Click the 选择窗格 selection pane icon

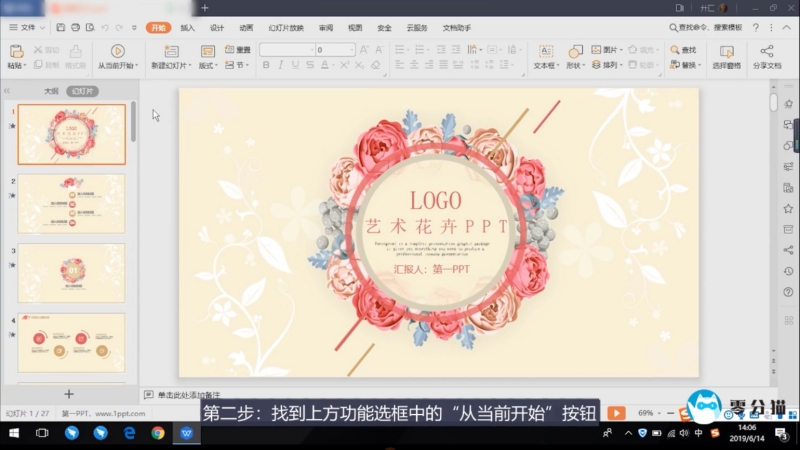(726, 50)
